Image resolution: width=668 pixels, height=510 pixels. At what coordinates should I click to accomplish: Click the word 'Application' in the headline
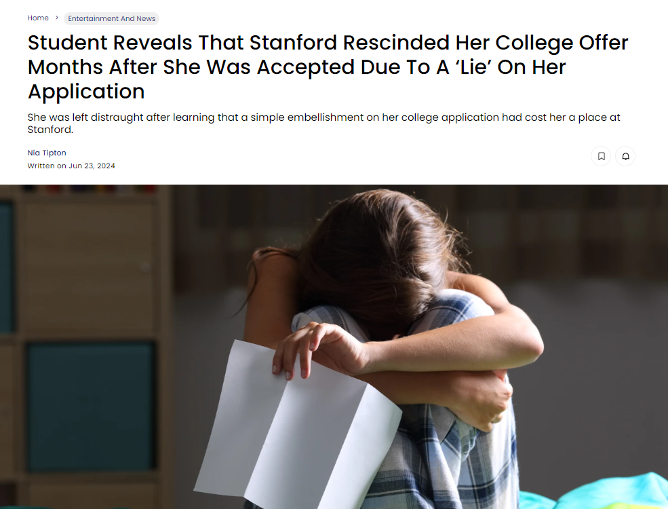86,91
